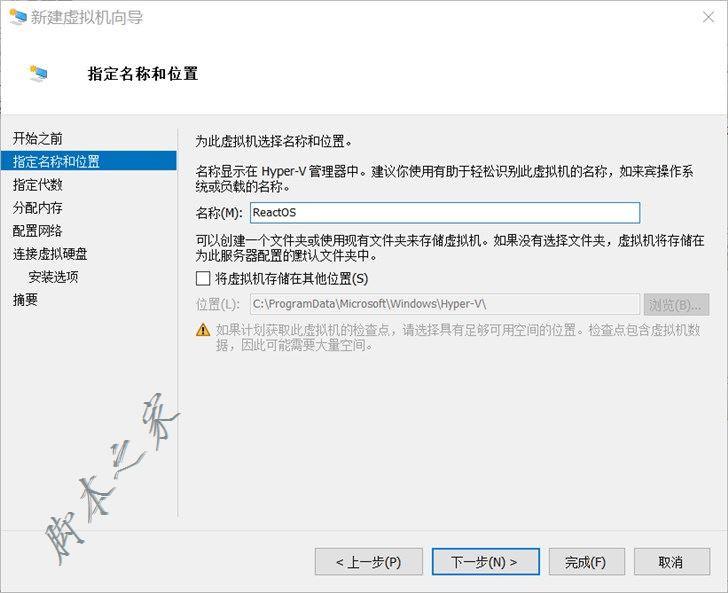Image resolution: width=728 pixels, height=593 pixels.
Task: Click the wizard icon in title bar
Action: tap(18, 17)
